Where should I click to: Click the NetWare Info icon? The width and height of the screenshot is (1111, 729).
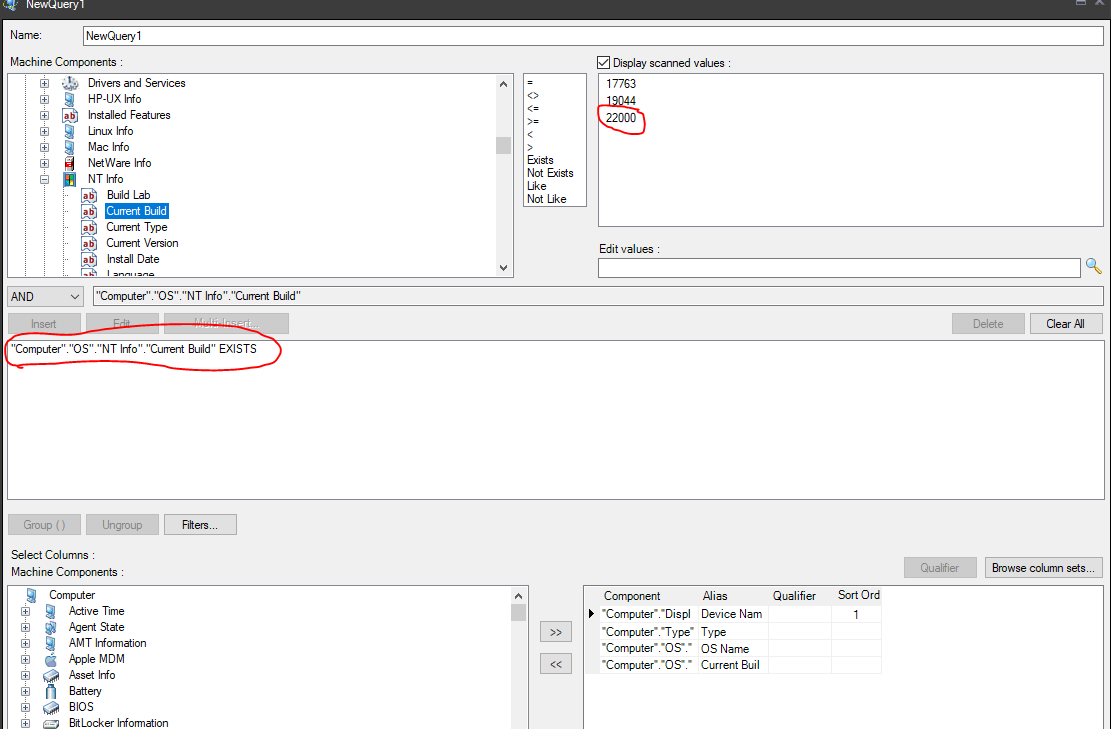69,163
